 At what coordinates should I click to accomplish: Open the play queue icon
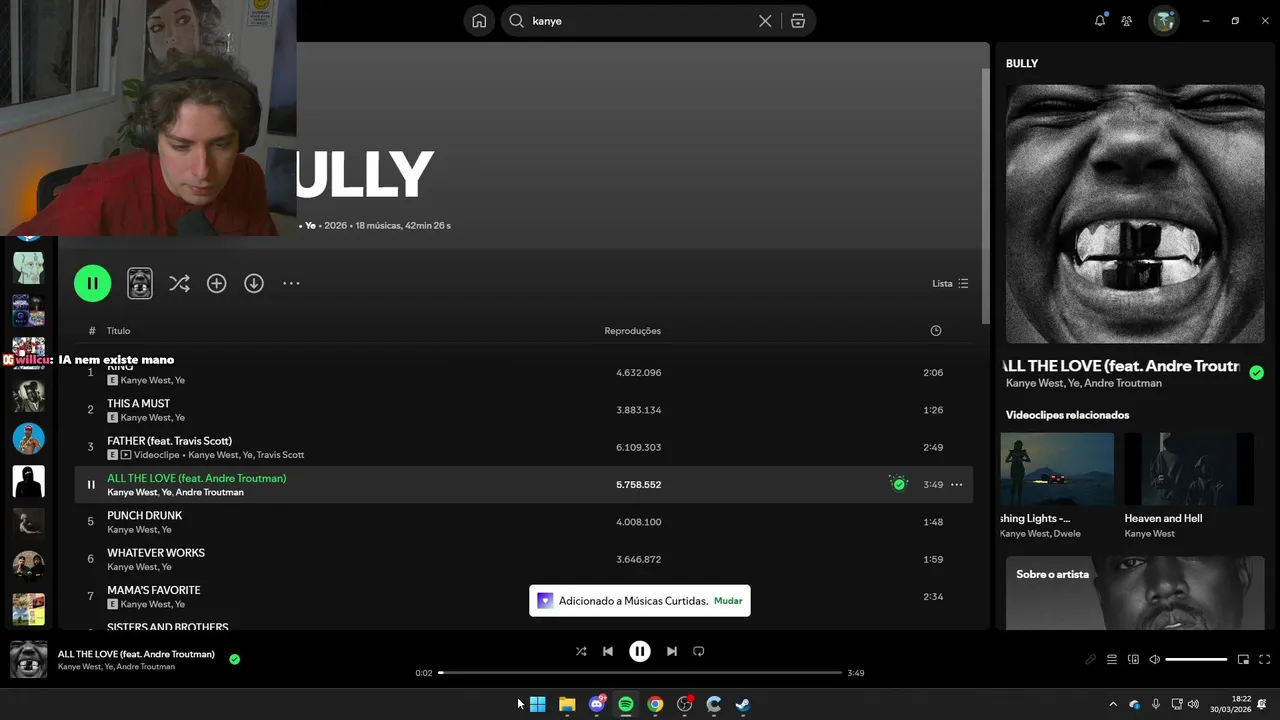(x=1112, y=660)
